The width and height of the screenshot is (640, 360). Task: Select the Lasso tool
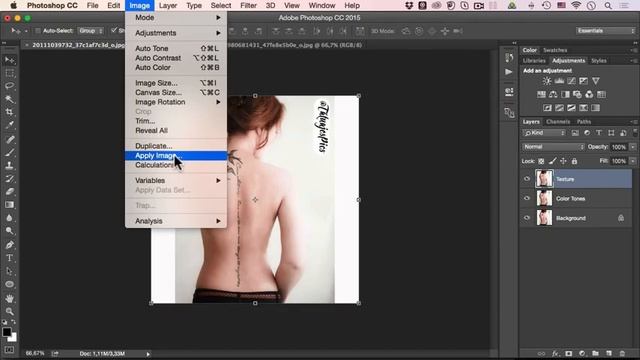10,86
